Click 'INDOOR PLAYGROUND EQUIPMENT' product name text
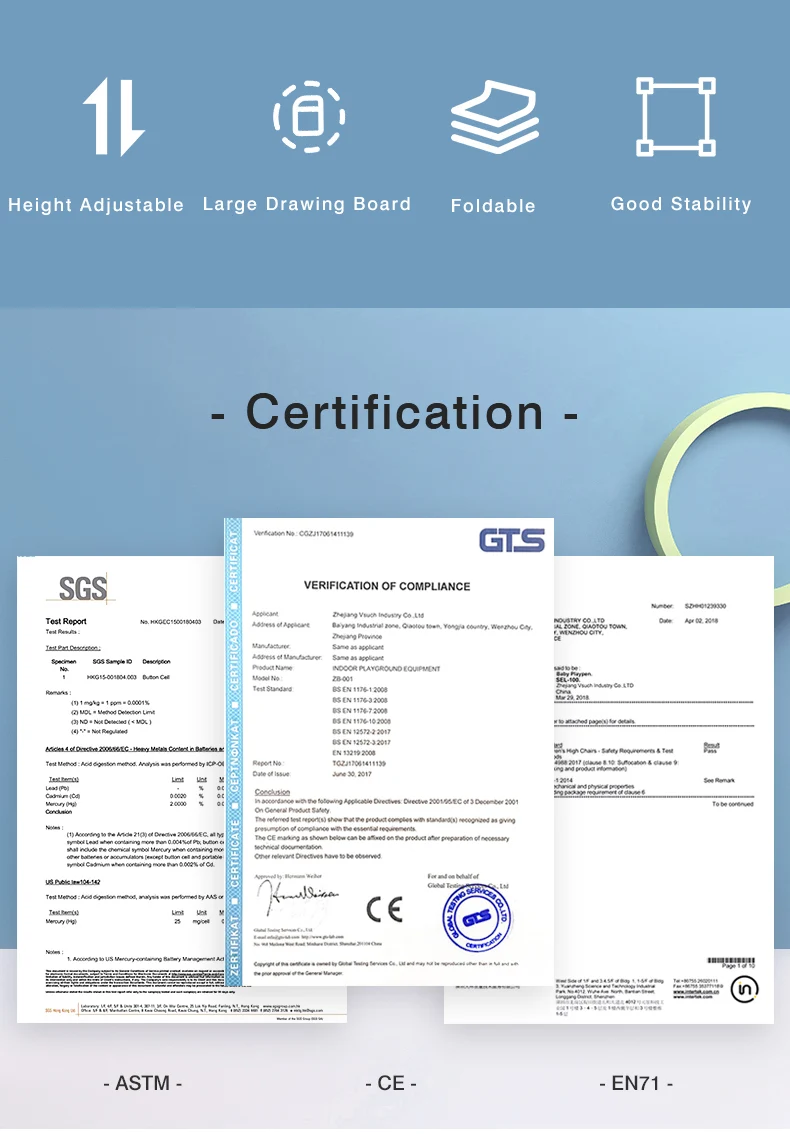 click(x=386, y=669)
